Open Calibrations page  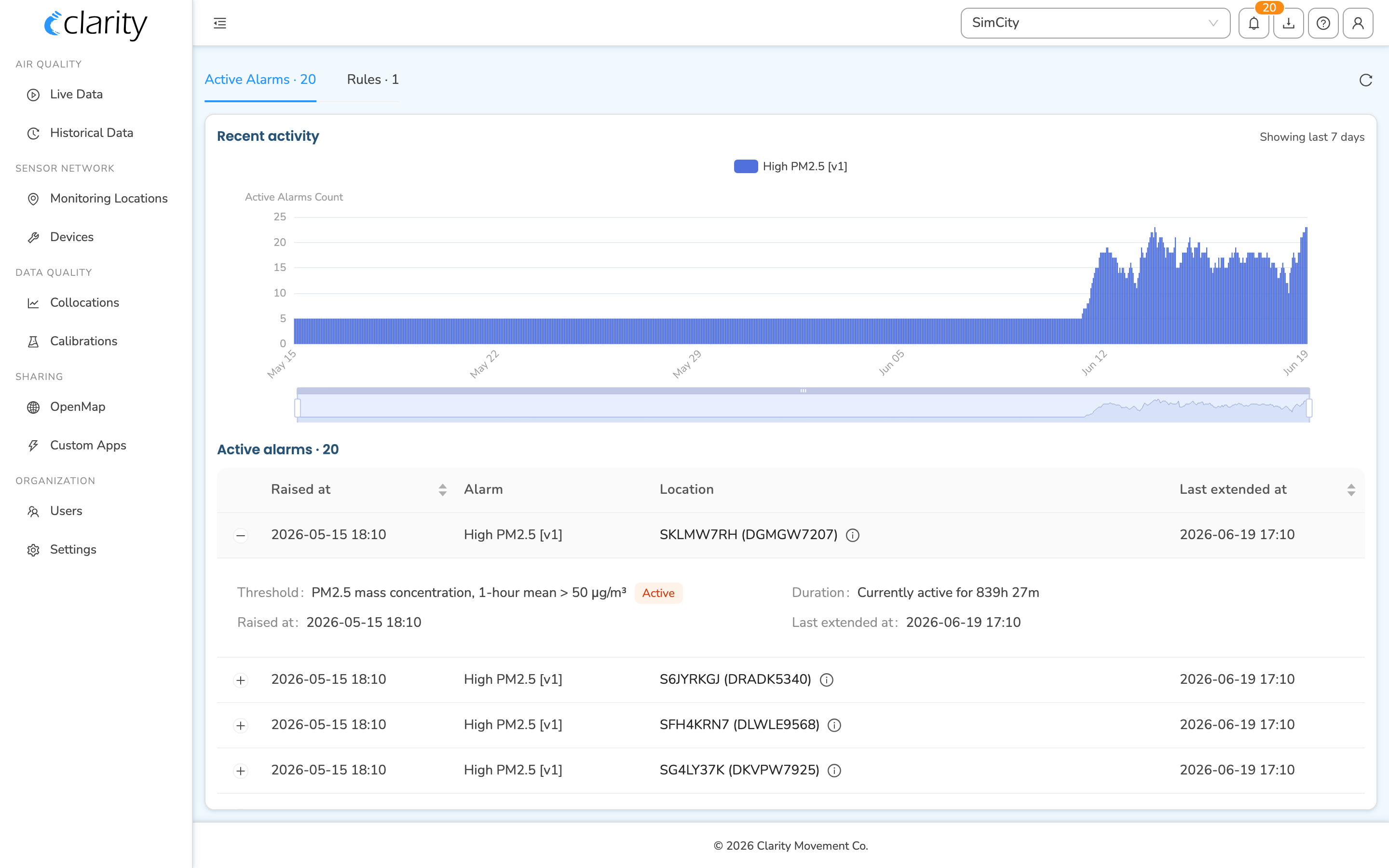coord(83,341)
